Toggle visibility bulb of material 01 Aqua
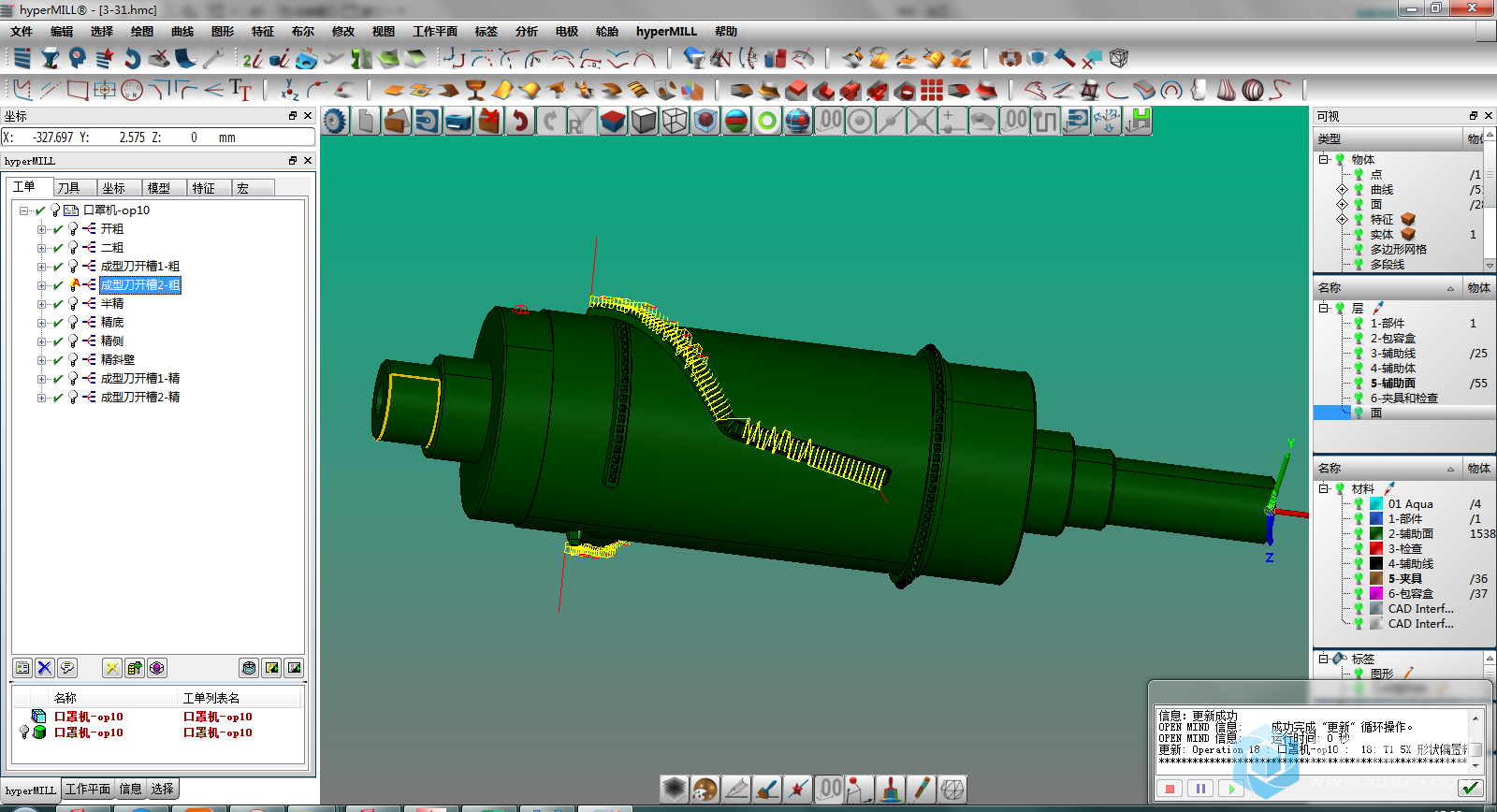1497x812 pixels. click(1359, 503)
